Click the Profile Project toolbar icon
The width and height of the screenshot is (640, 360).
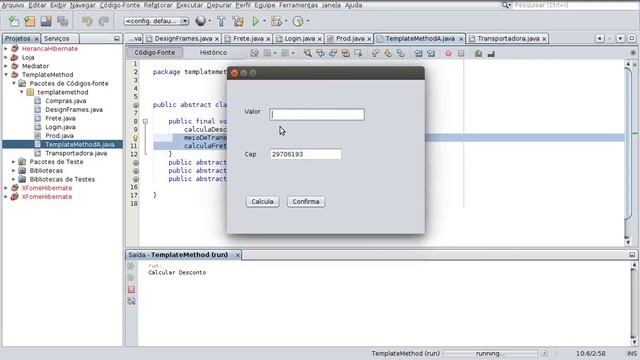click(298, 21)
